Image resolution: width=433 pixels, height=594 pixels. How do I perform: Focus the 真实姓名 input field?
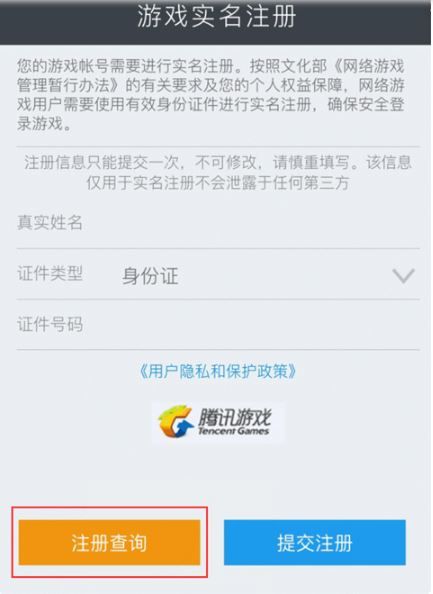point(218,223)
